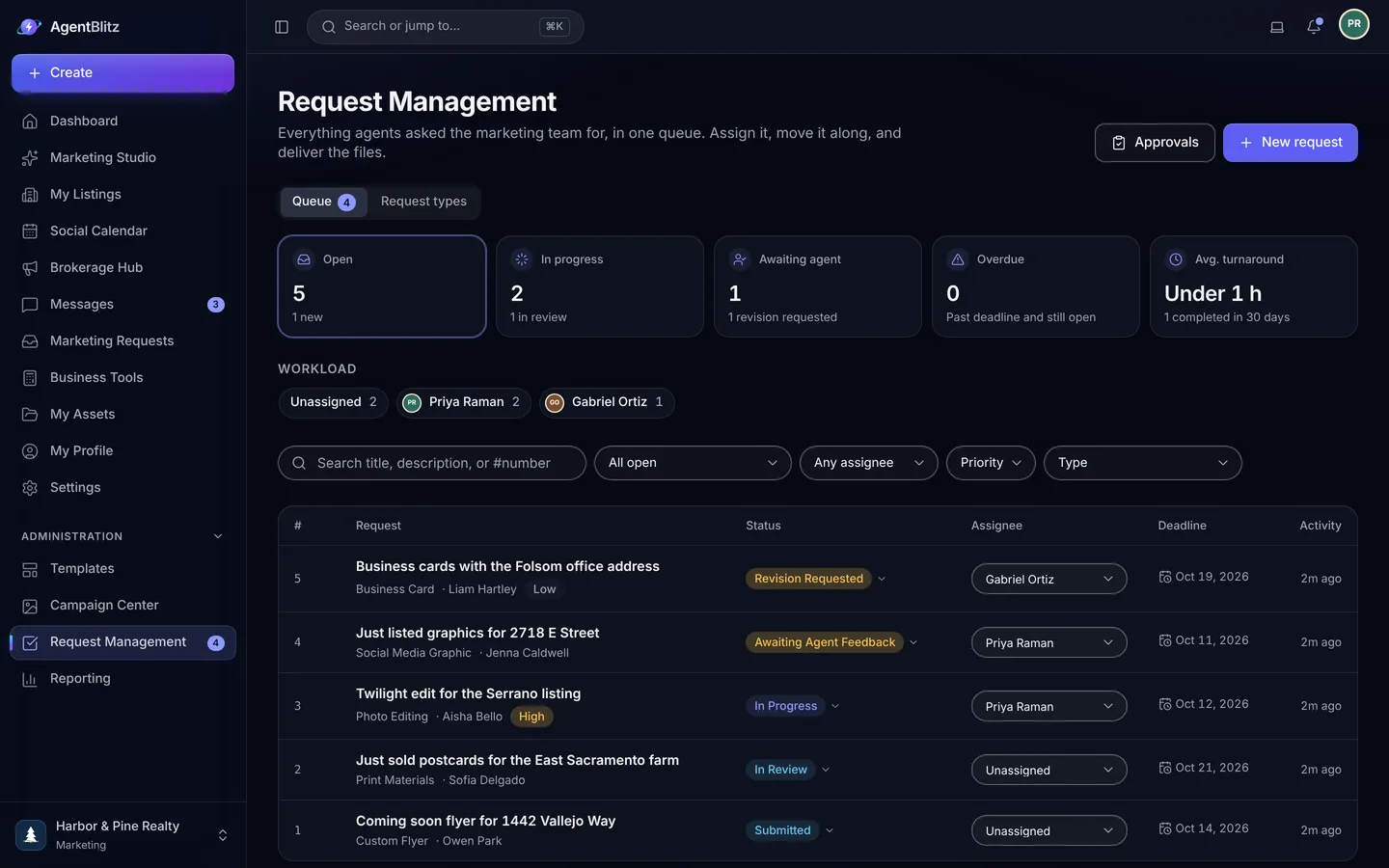The height and width of the screenshot is (868, 1389).
Task: Open the notifications bell
Action: point(1314,27)
